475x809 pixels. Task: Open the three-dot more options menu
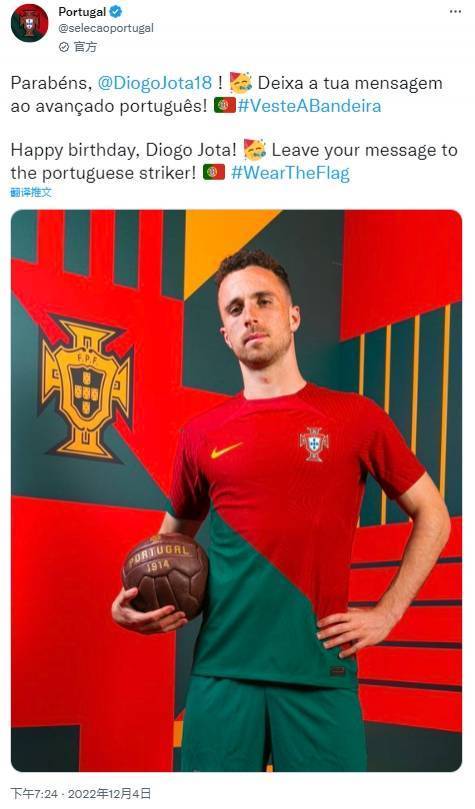455,11
